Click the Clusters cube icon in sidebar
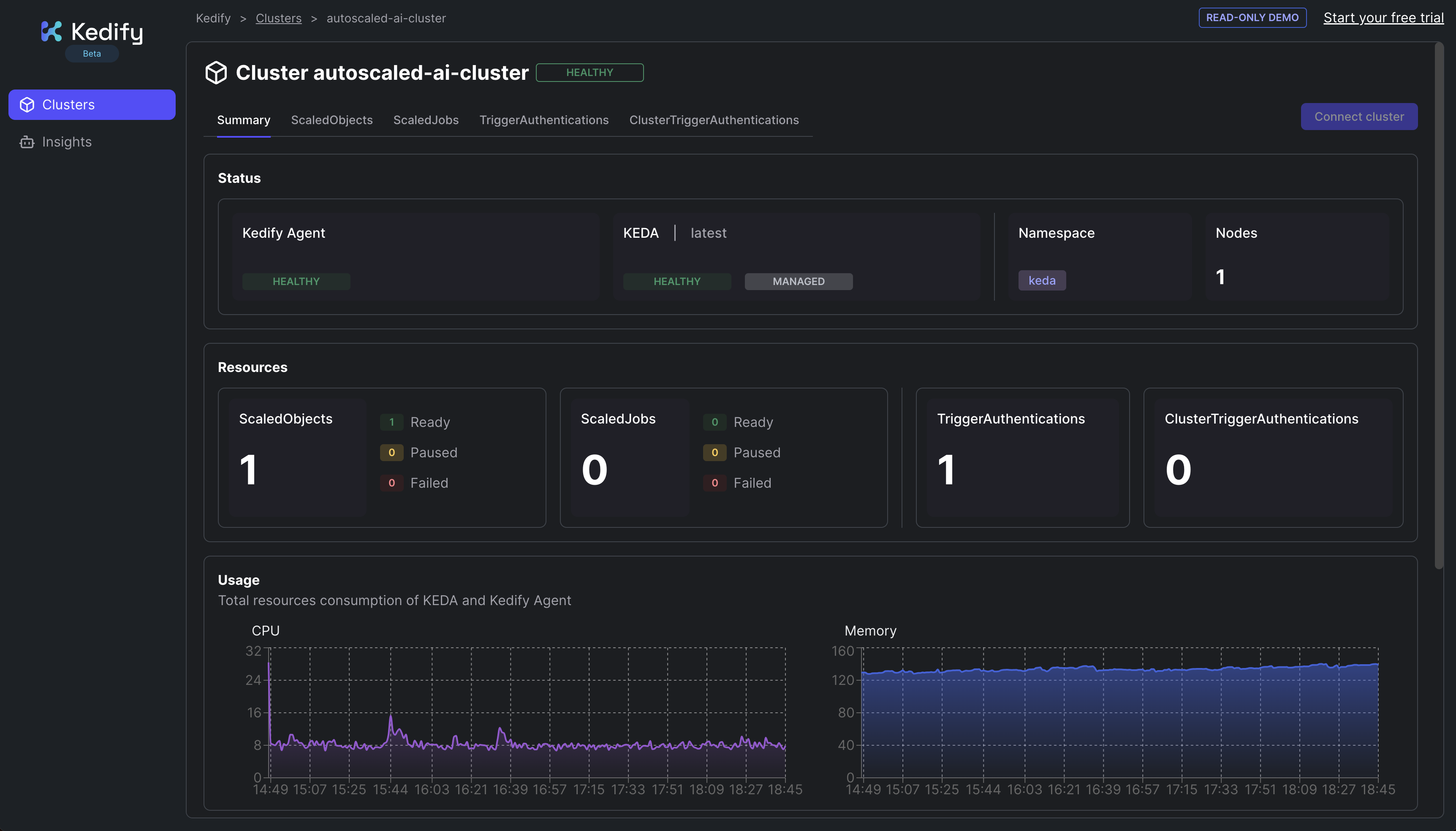This screenshot has width=1456, height=831. point(27,104)
